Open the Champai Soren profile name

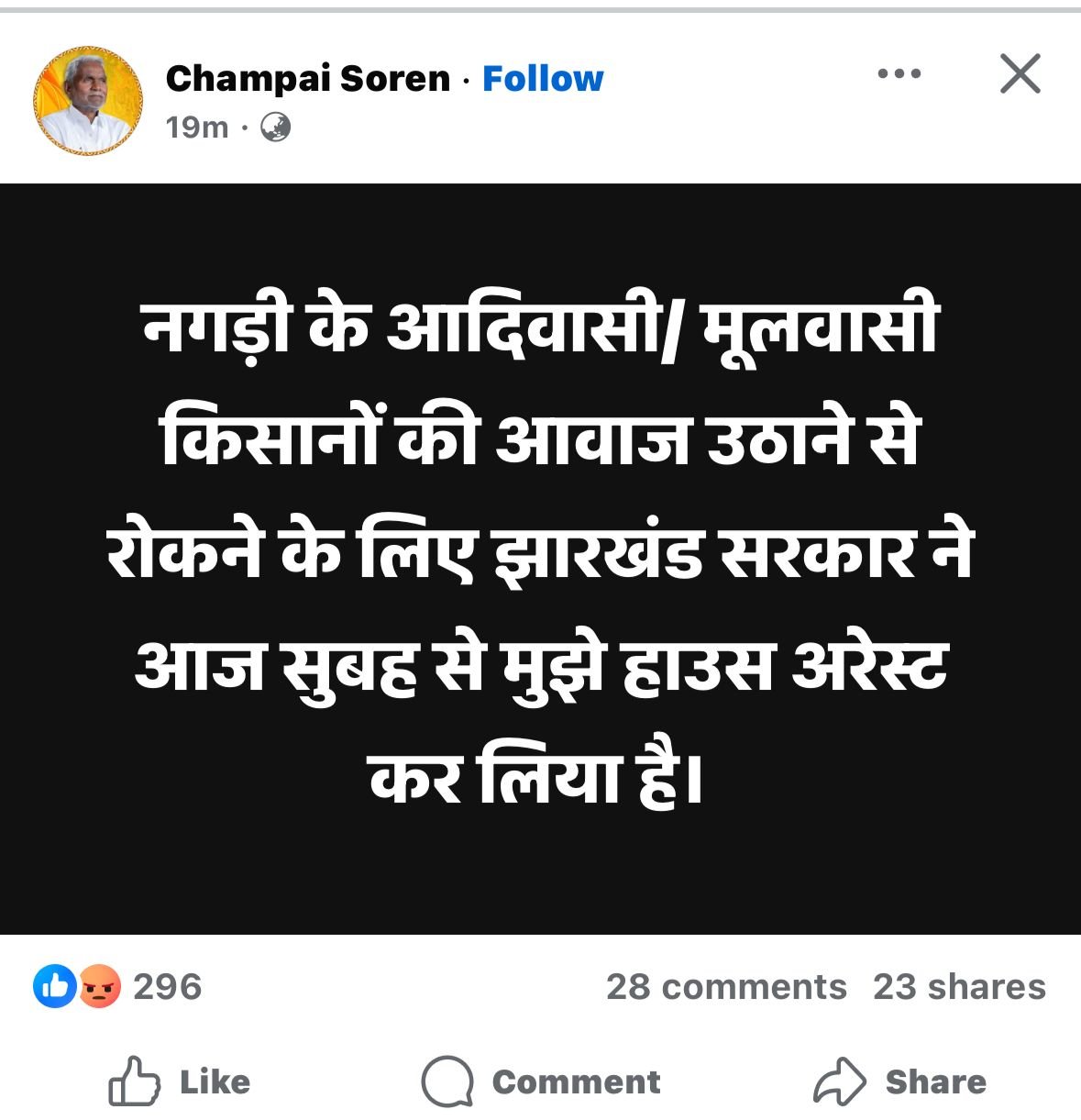308,79
